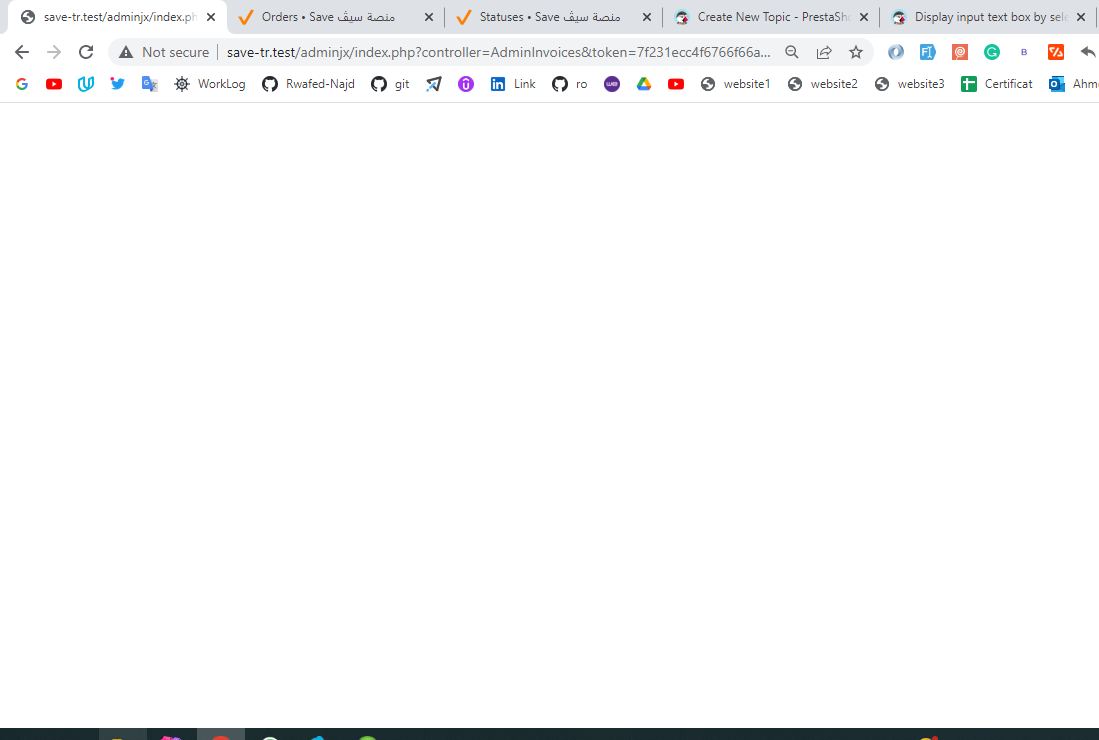Open the Google Translate bookmark
Viewport: 1099px width, 740px height.
click(149, 84)
